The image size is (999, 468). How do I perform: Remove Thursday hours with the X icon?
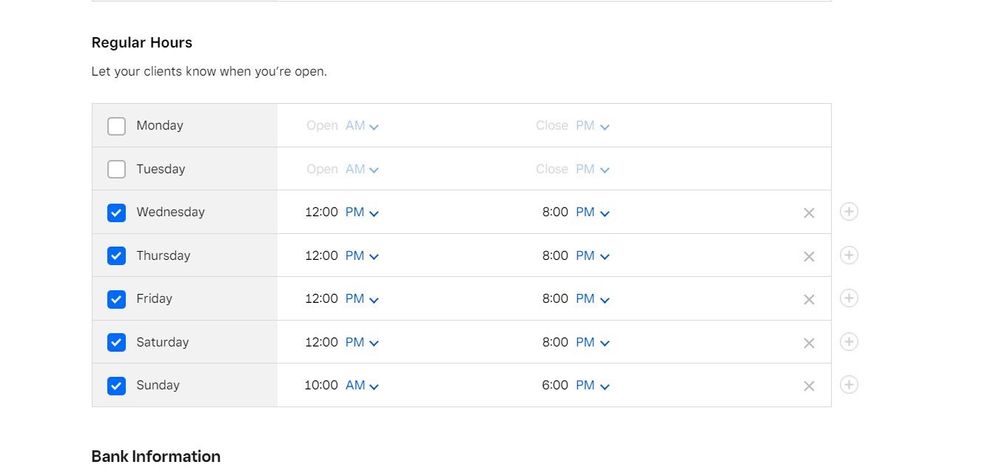809,256
